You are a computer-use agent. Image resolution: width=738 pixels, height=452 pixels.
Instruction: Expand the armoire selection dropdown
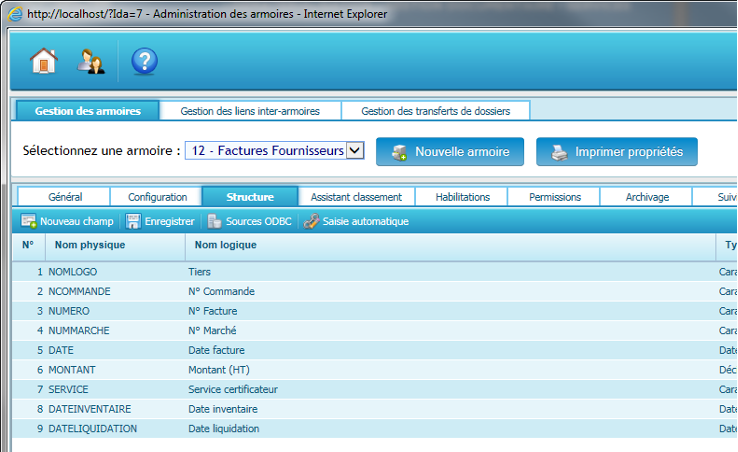click(355, 151)
